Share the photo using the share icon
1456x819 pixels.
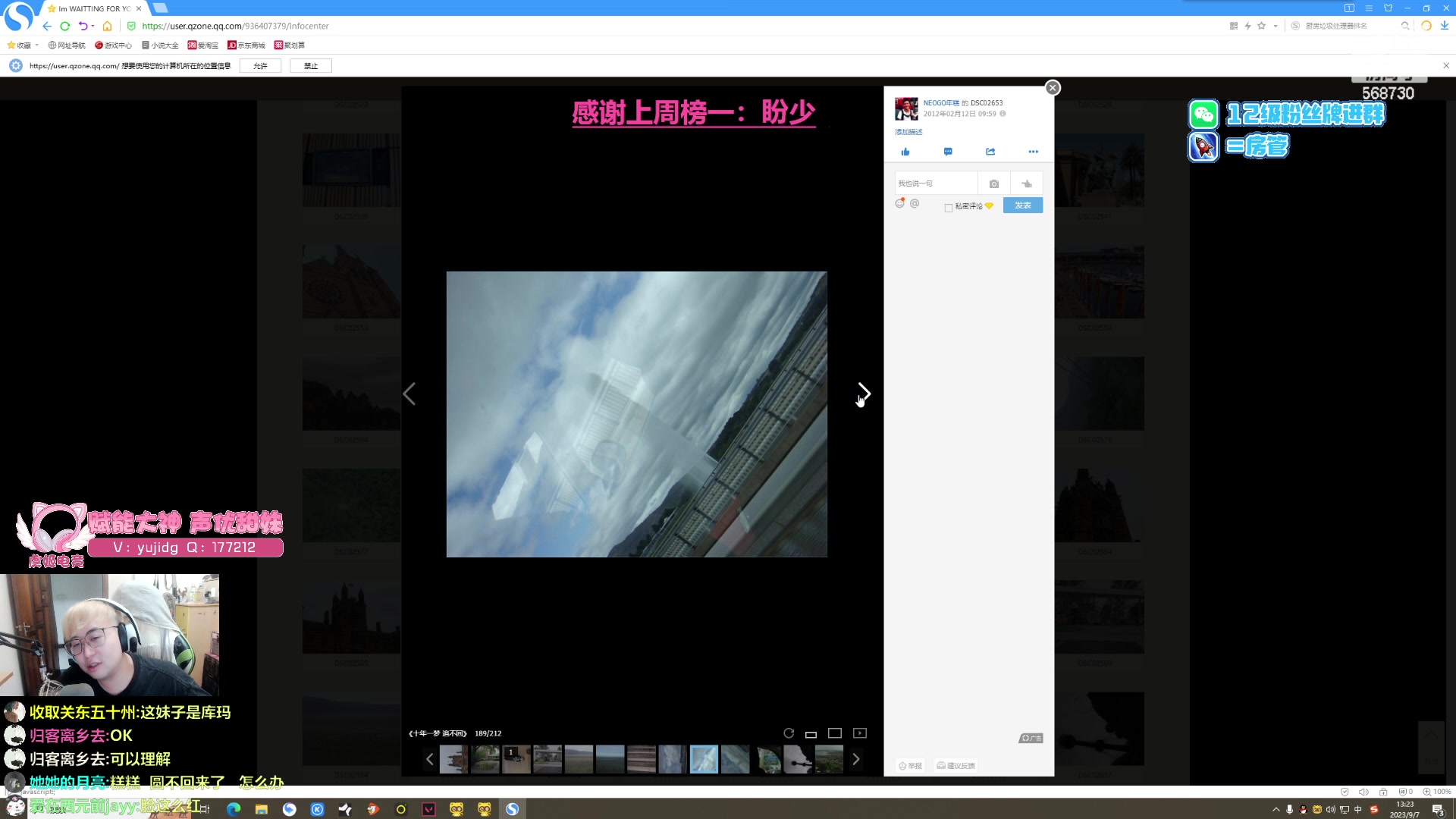pyautogui.click(x=990, y=152)
